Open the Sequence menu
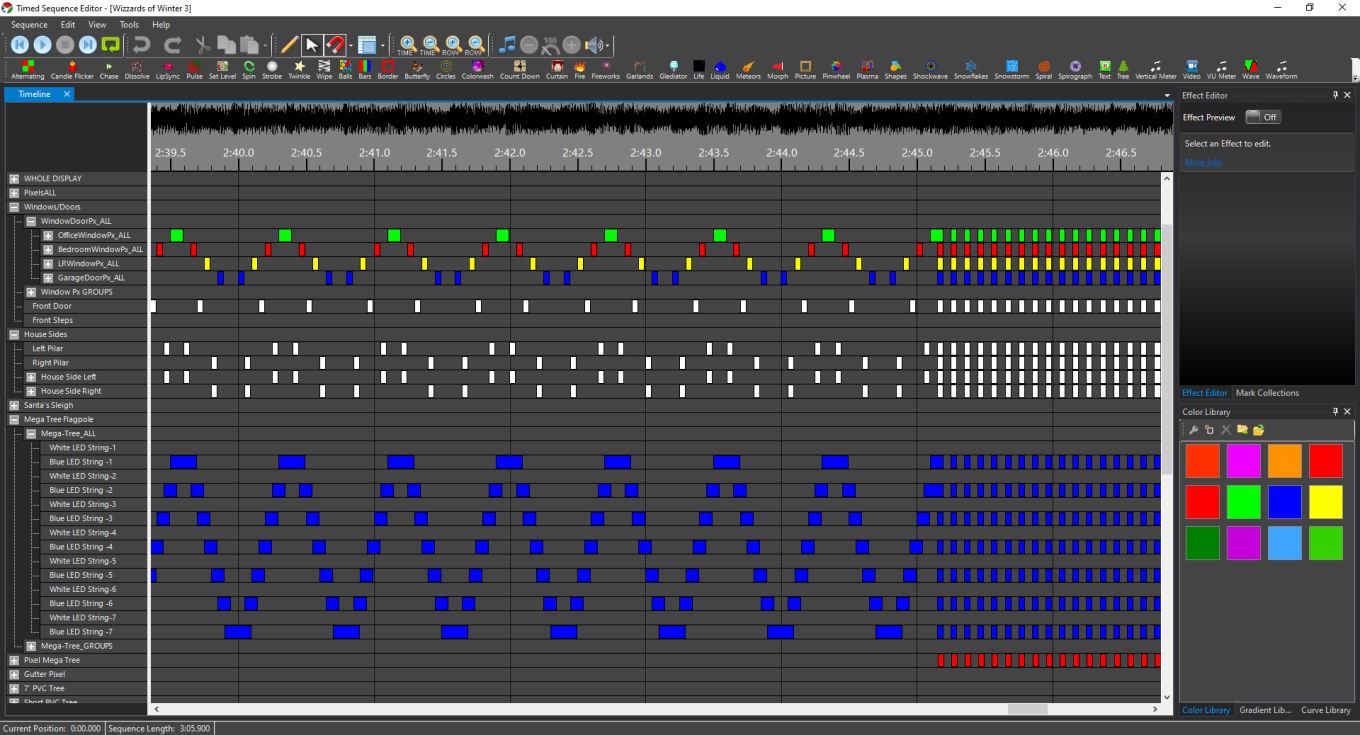The width and height of the screenshot is (1360, 735). (x=29, y=24)
